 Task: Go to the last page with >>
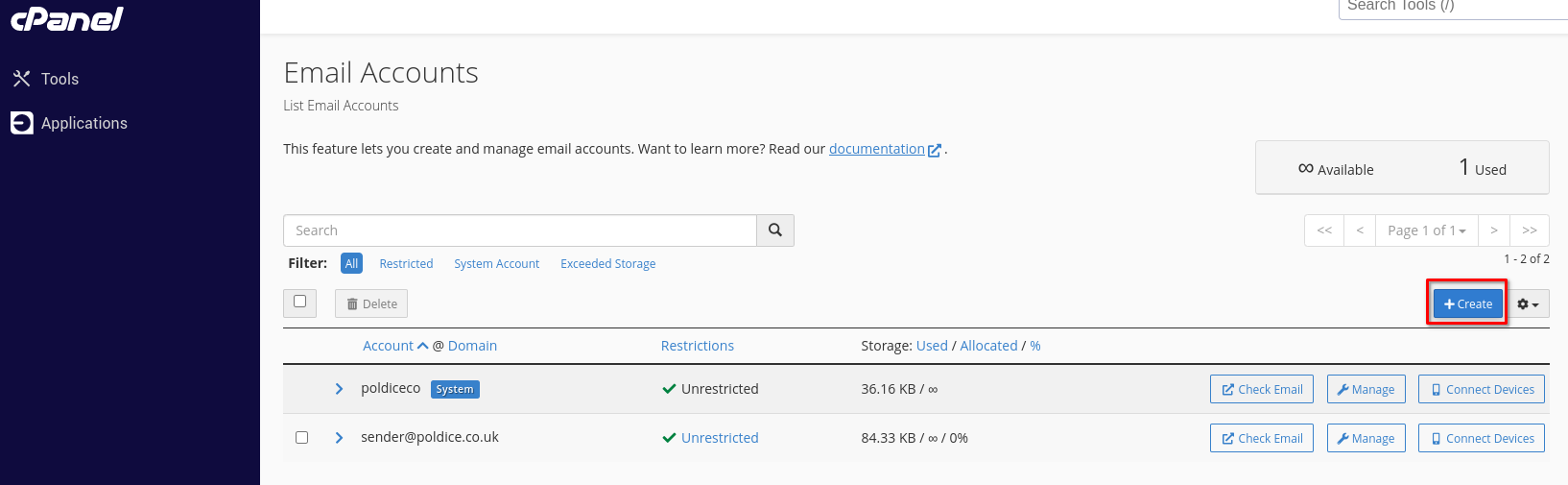[x=1530, y=230]
